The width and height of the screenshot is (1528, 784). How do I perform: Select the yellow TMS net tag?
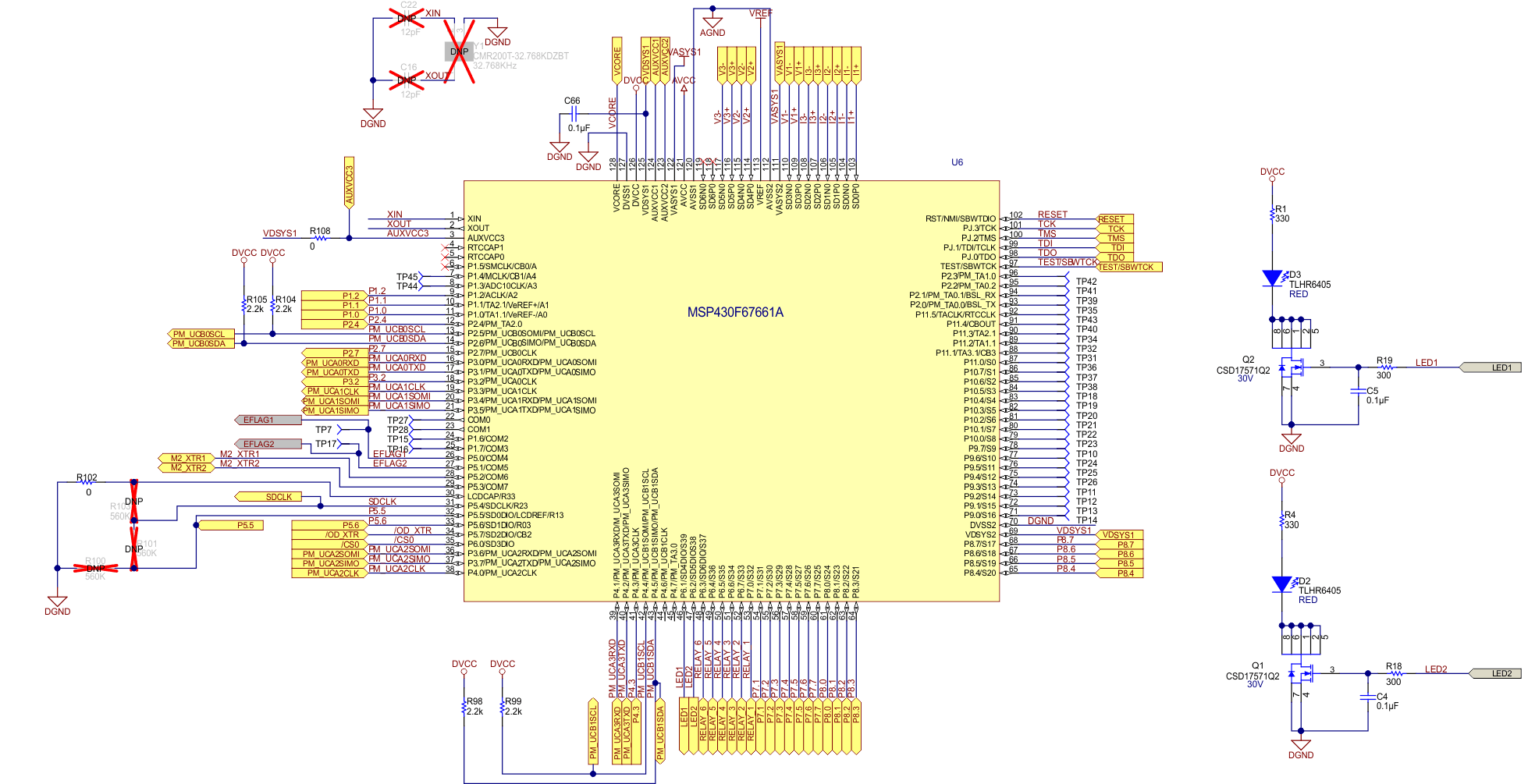(x=1115, y=238)
